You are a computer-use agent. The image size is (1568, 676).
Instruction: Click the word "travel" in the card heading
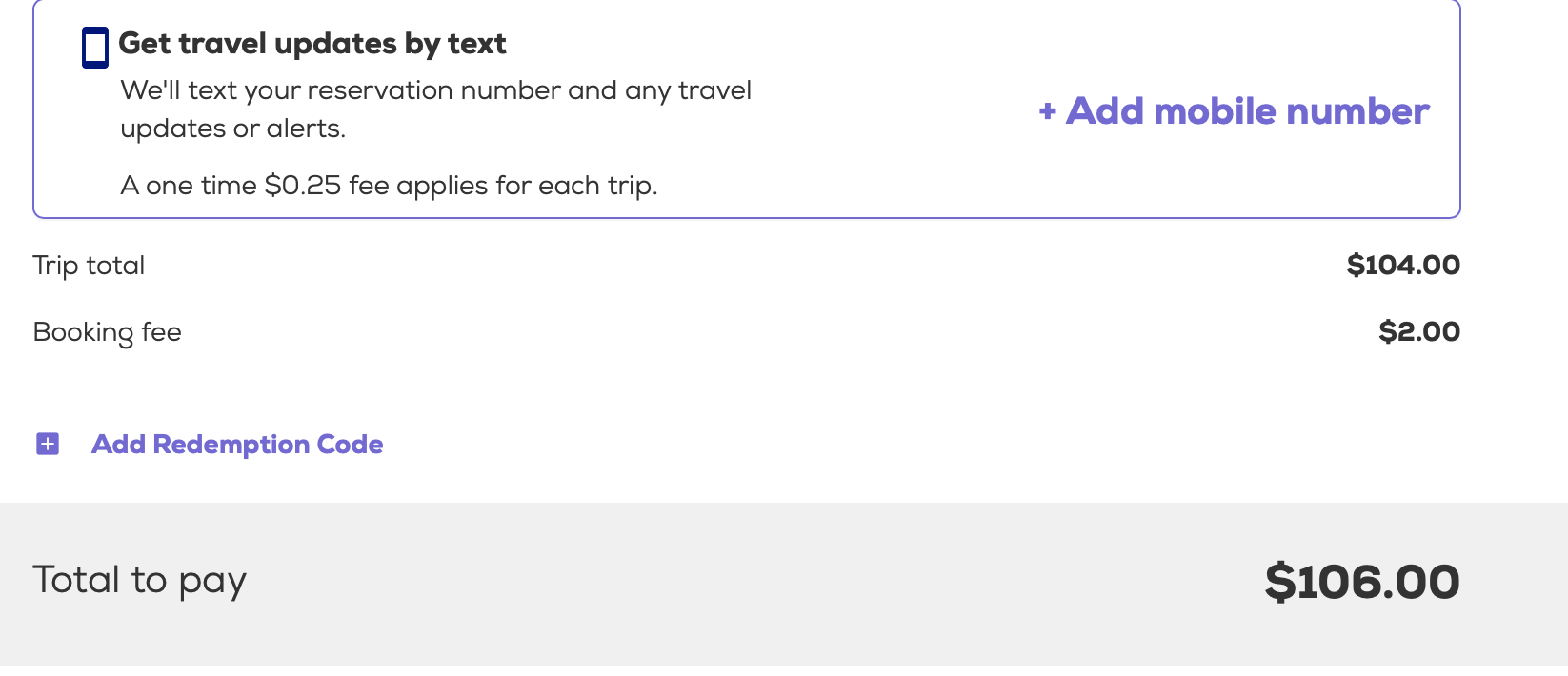coord(222,44)
